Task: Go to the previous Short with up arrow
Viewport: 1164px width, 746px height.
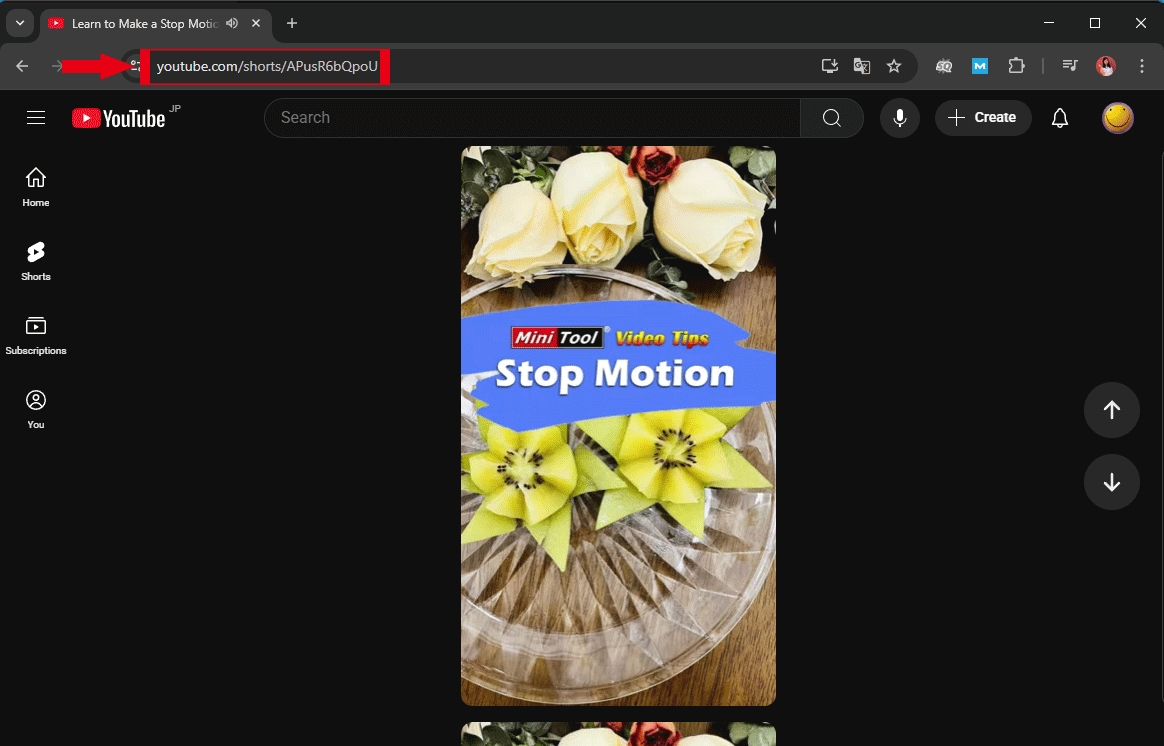Action: (x=1111, y=410)
